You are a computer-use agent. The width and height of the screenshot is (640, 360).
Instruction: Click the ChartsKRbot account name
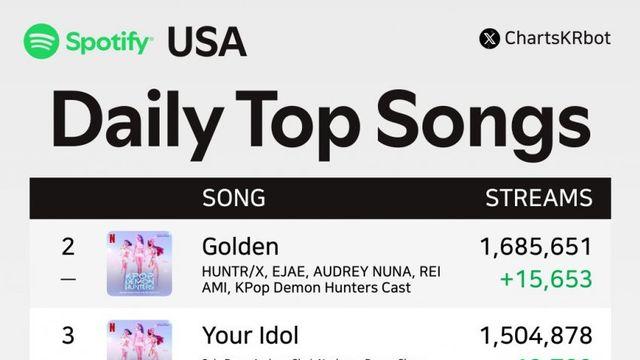(558, 38)
